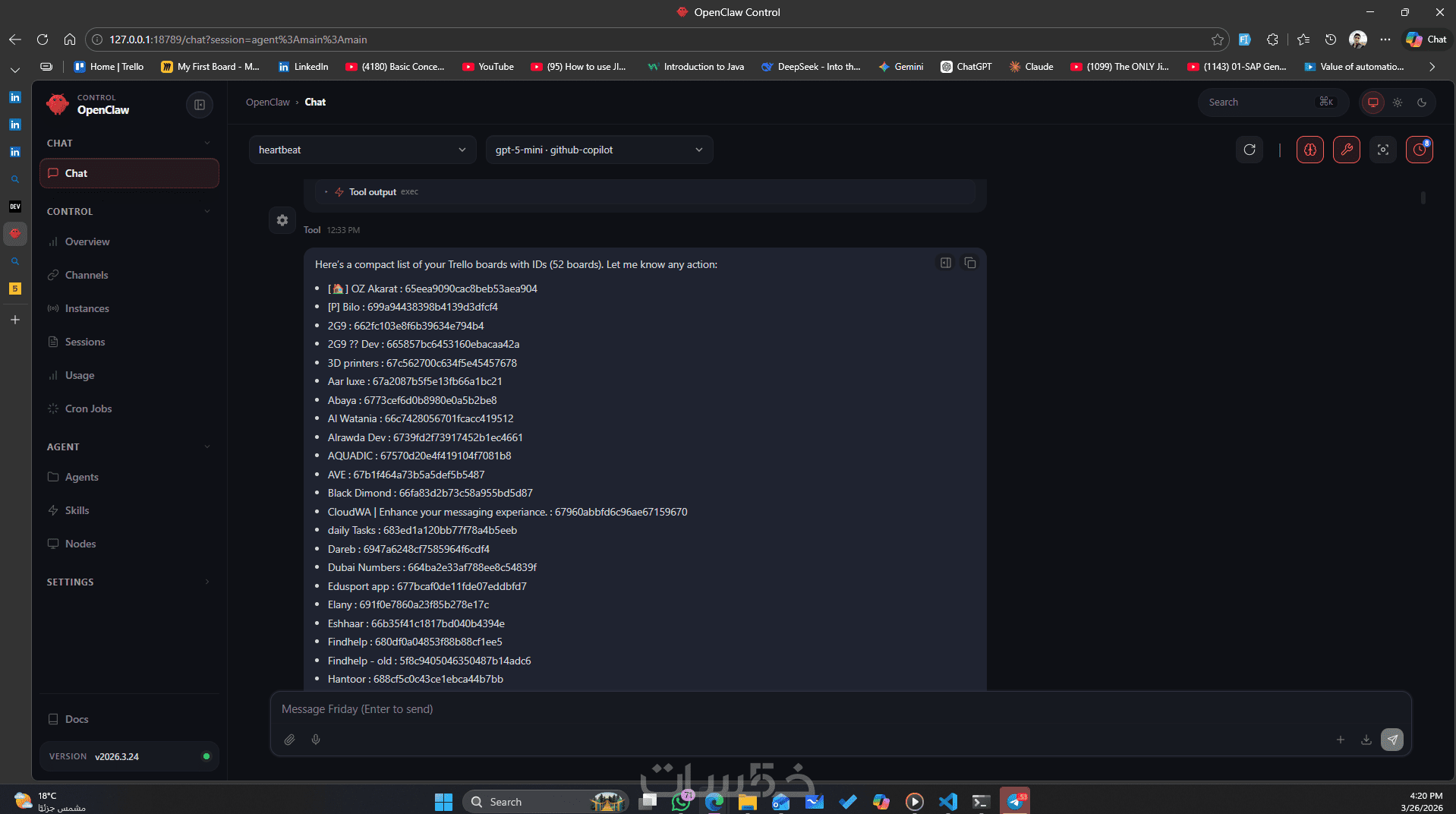
Task: Open the Skills page
Action: (x=129, y=510)
